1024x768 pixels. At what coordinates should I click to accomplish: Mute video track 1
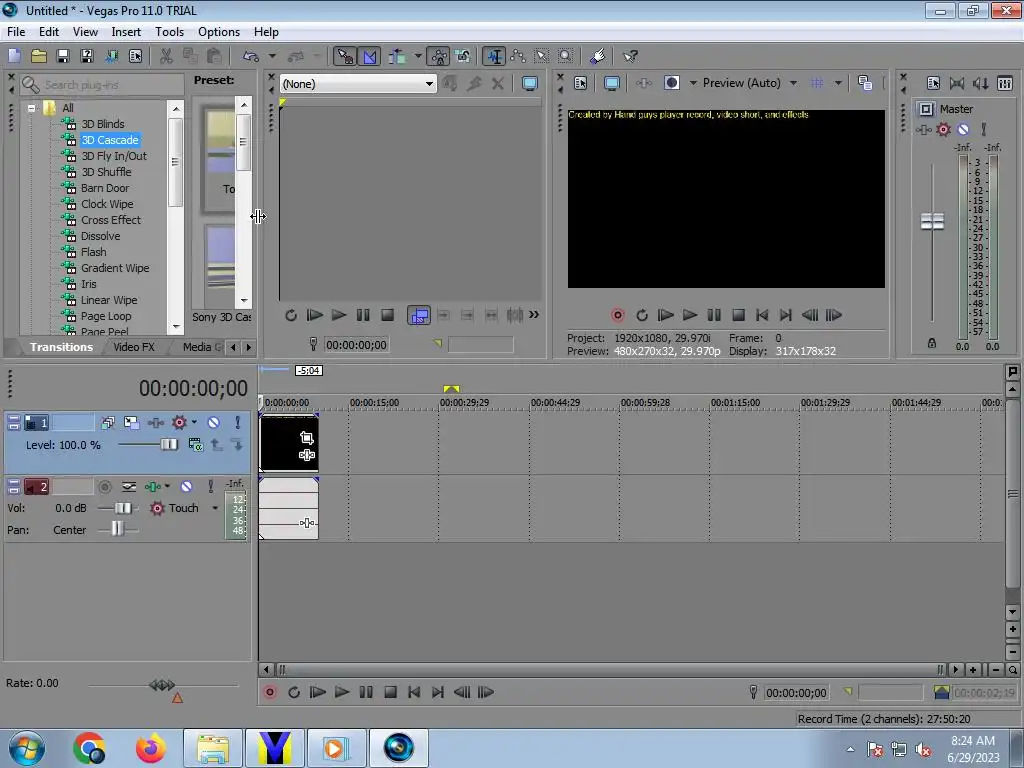pos(213,423)
